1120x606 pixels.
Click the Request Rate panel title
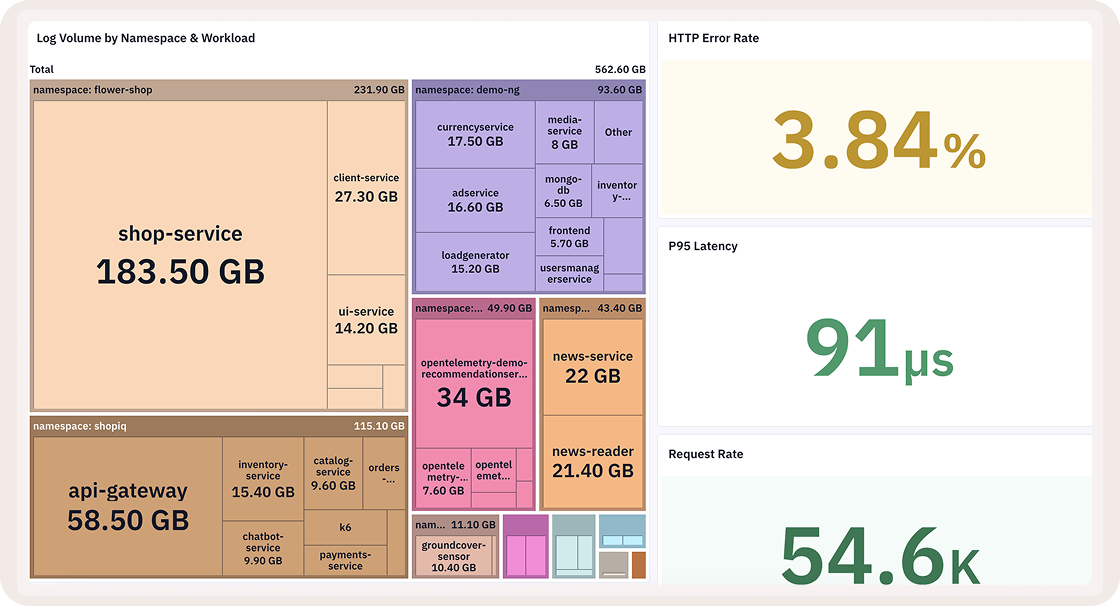(706, 454)
